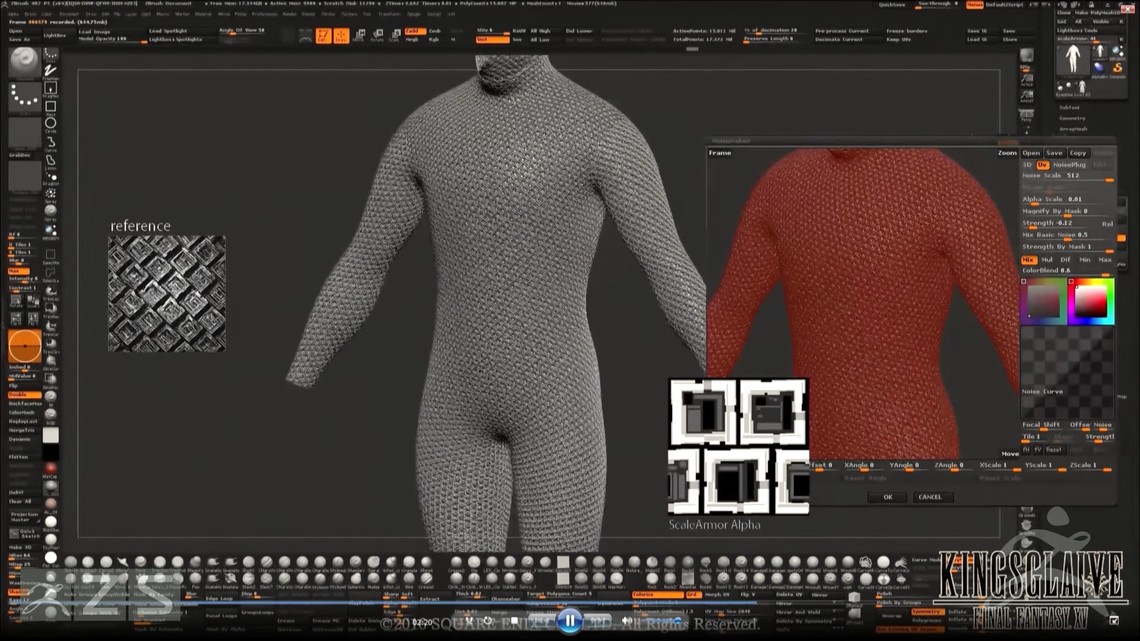Click the human figure tool thumbnail
The image size is (1140, 641).
click(1072, 59)
